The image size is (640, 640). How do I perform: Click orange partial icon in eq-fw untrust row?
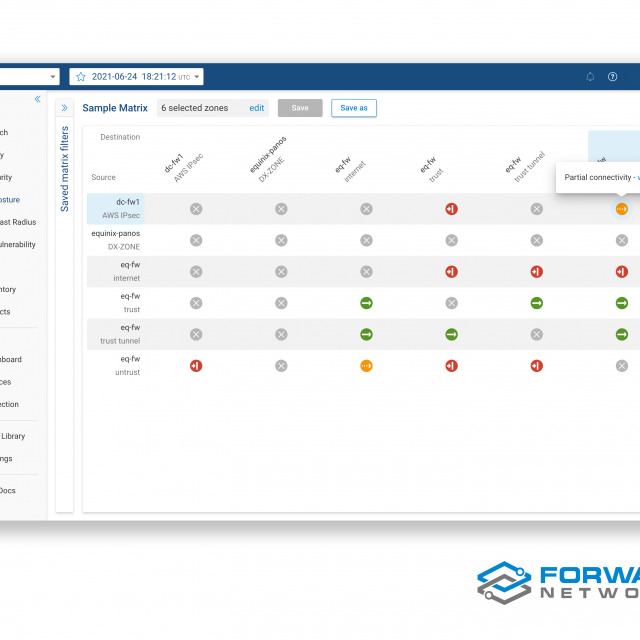click(x=366, y=366)
